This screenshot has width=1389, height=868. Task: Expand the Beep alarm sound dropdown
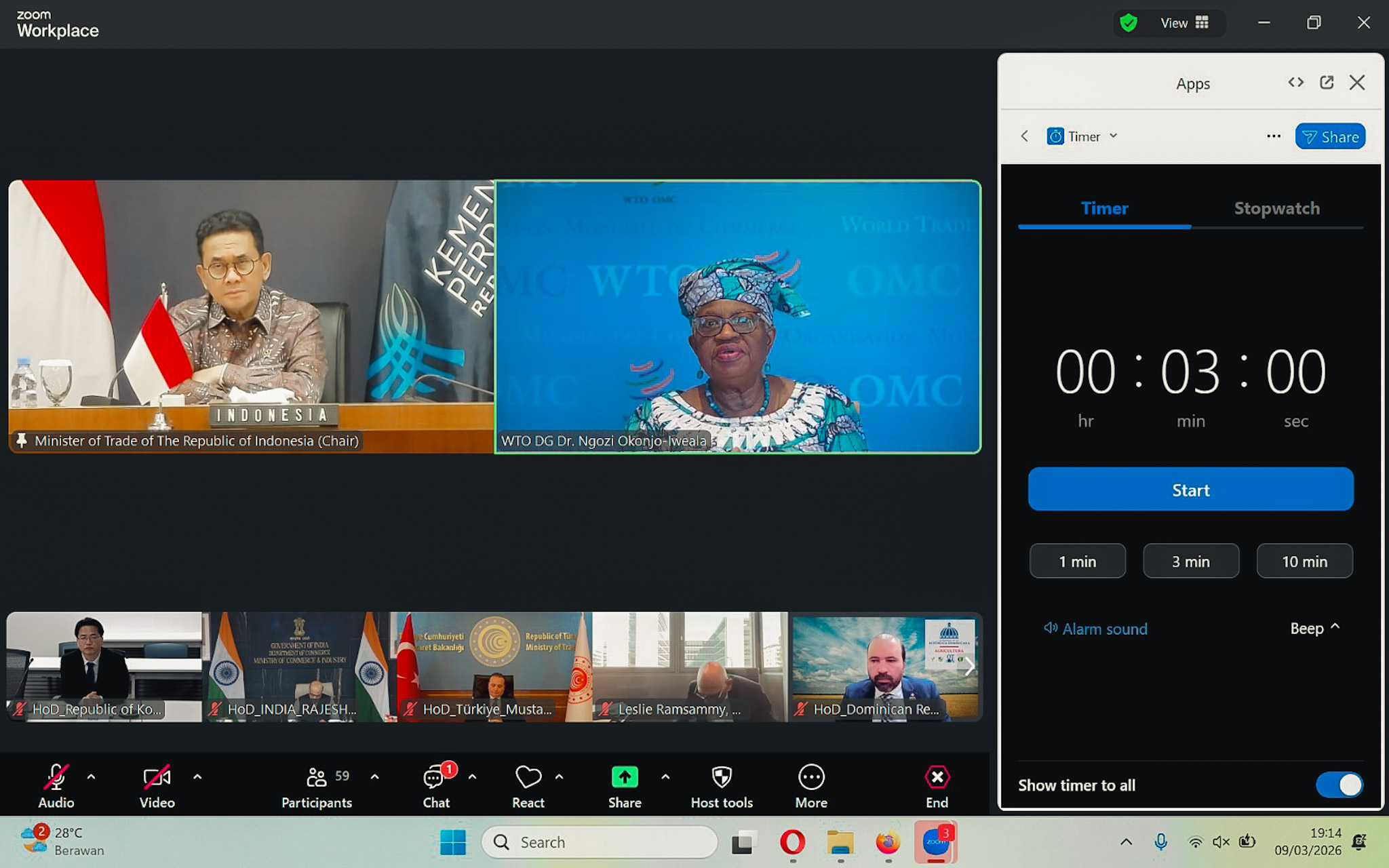[x=1314, y=628]
